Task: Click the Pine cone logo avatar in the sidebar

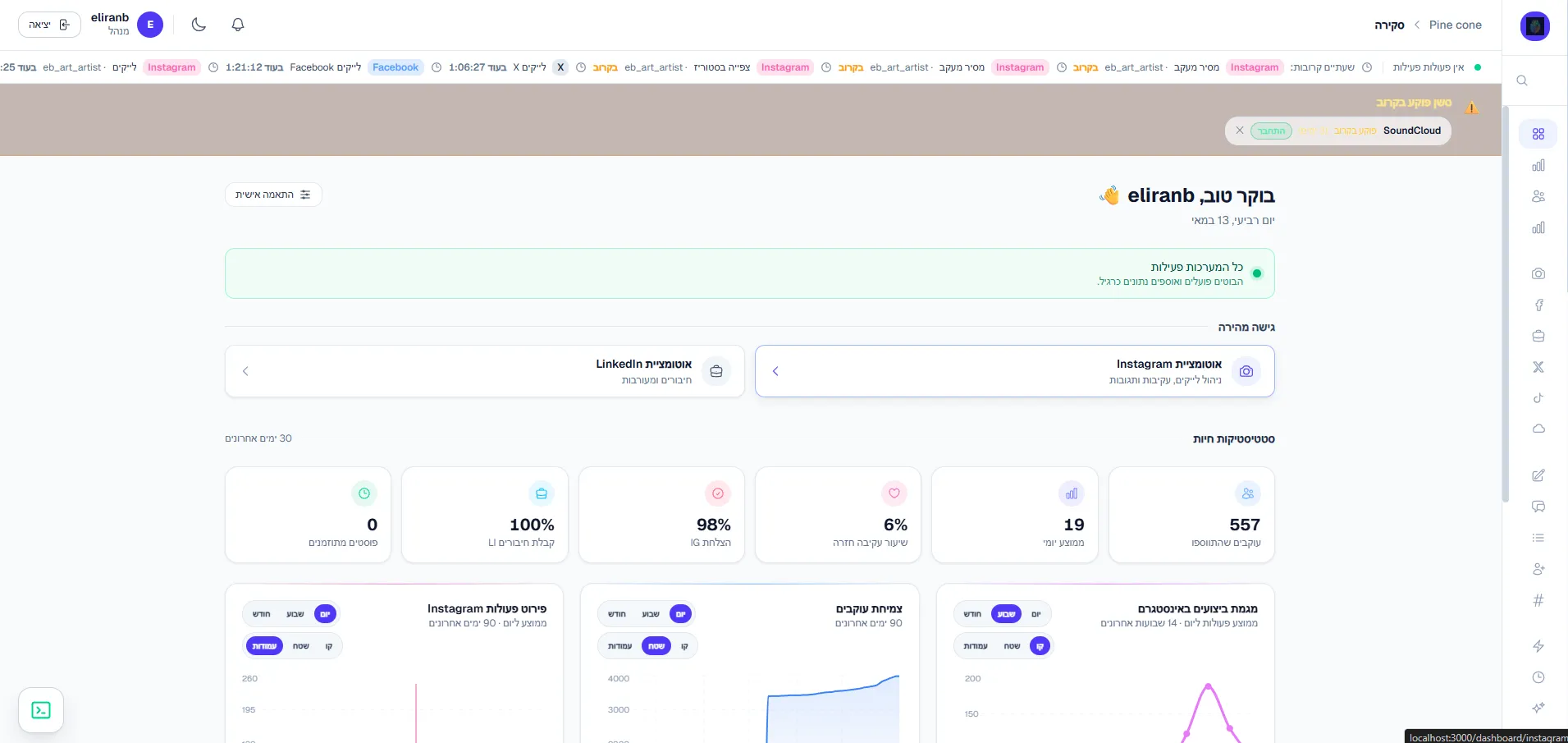Action: coord(1535,26)
